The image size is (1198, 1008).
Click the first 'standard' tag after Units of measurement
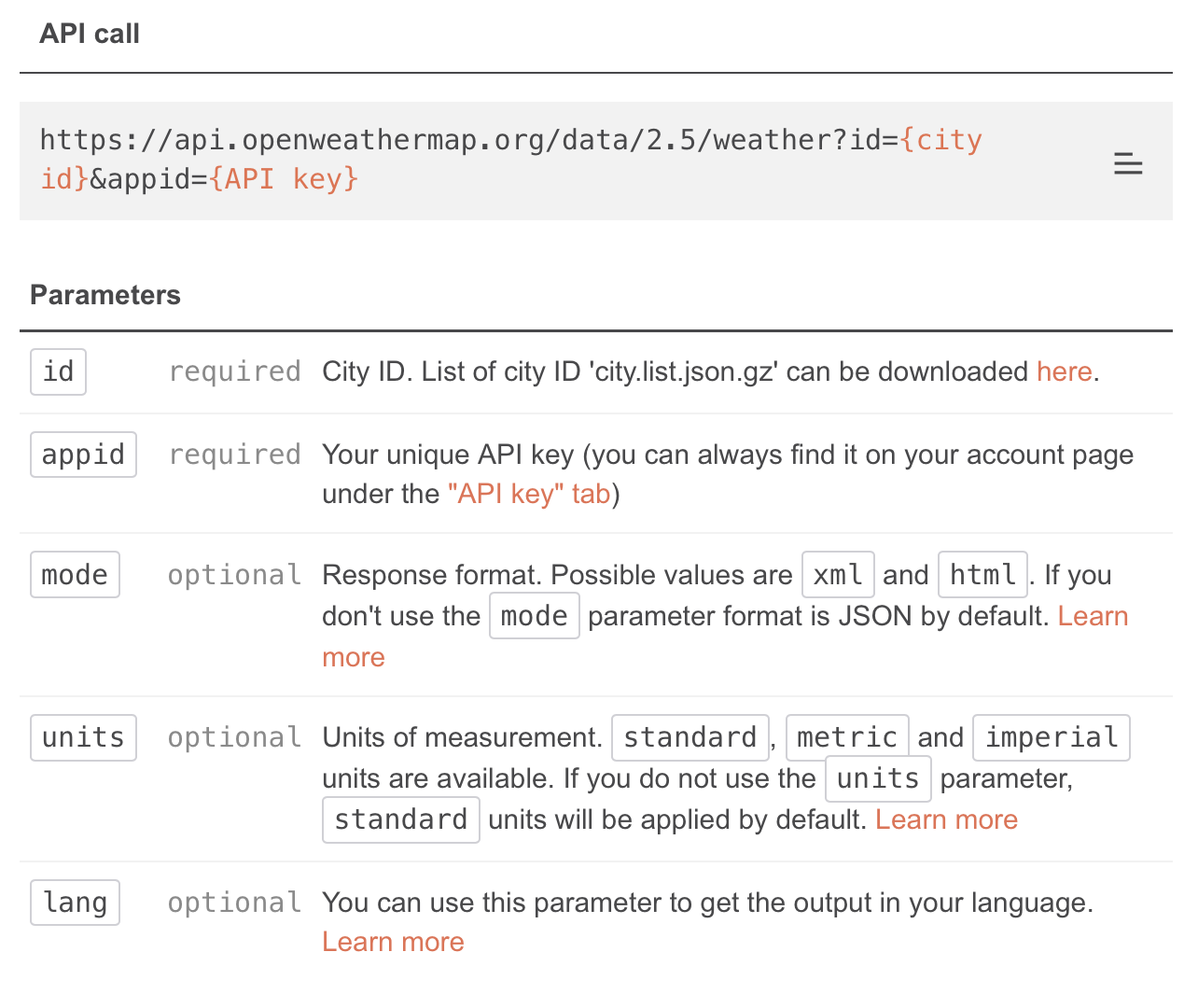pos(690,737)
